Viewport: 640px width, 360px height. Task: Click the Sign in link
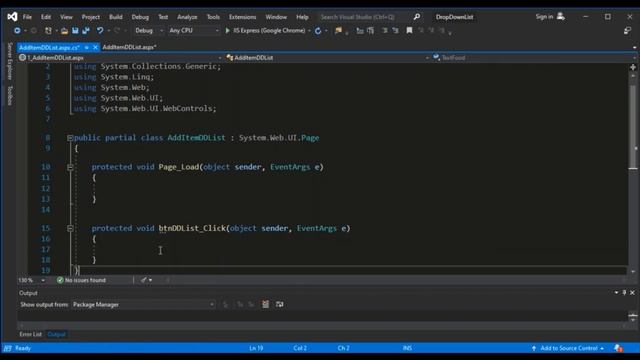[x=544, y=17]
